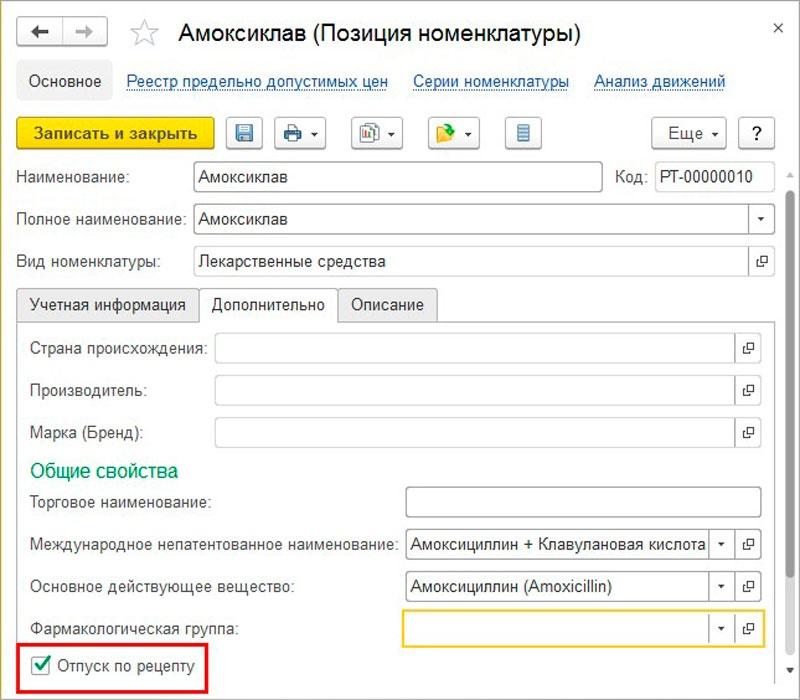Click the Код field
The width and height of the screenshot is (800, 700).
(x=714, y=177)
